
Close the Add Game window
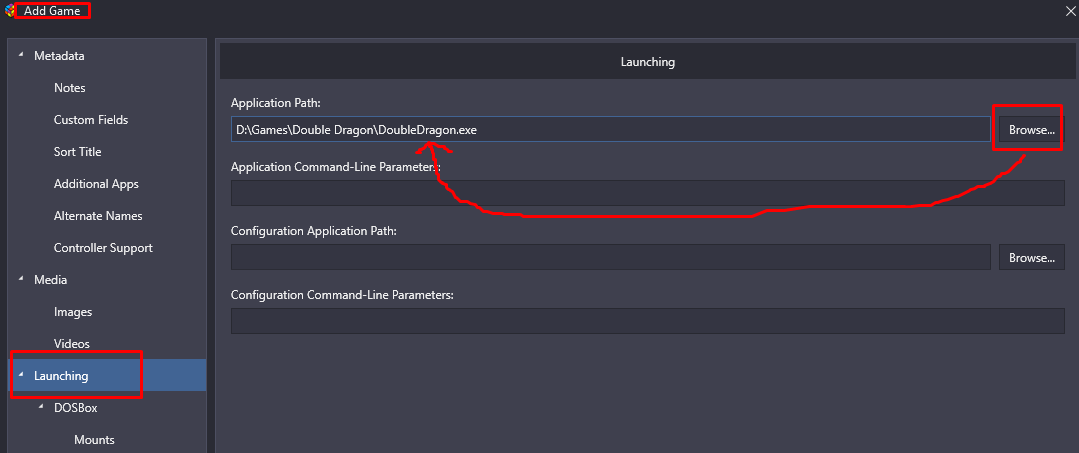coord(1069,10)
